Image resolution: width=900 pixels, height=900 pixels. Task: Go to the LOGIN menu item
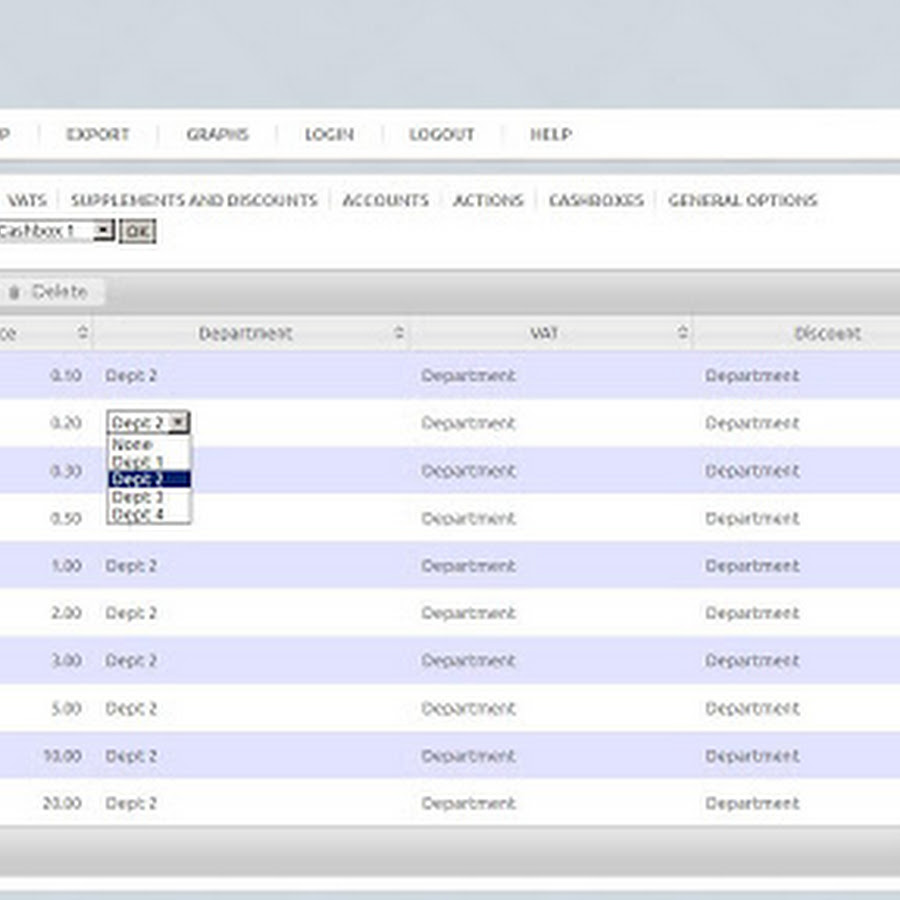329,134
